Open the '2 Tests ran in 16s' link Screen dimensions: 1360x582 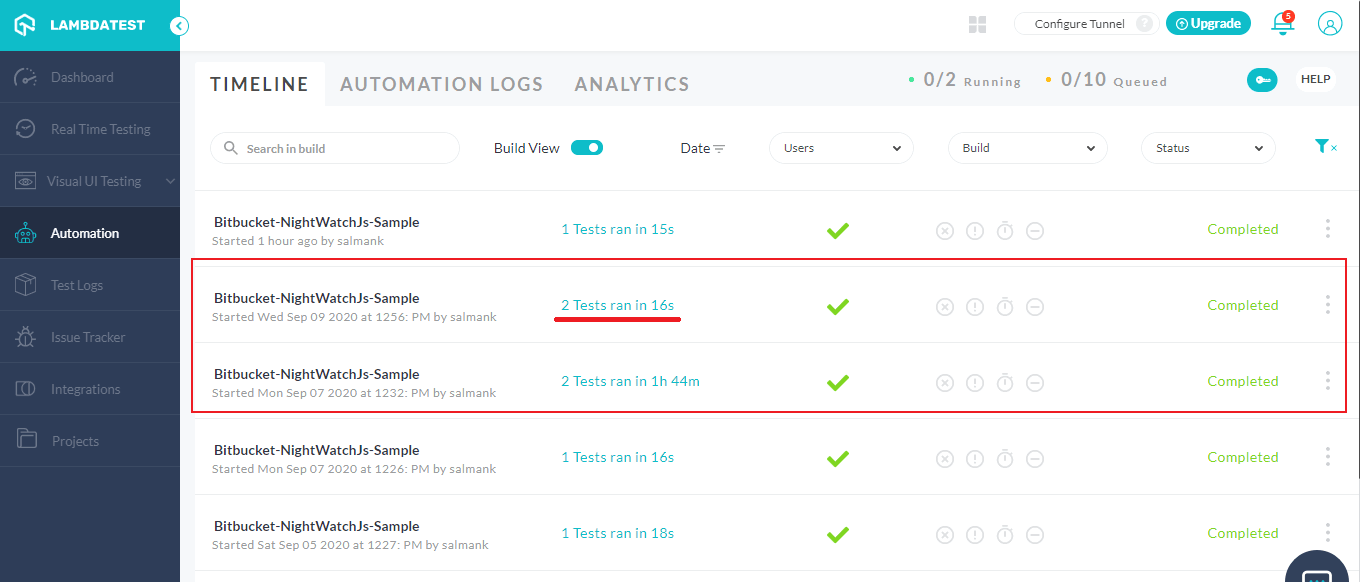click(617, 305)
